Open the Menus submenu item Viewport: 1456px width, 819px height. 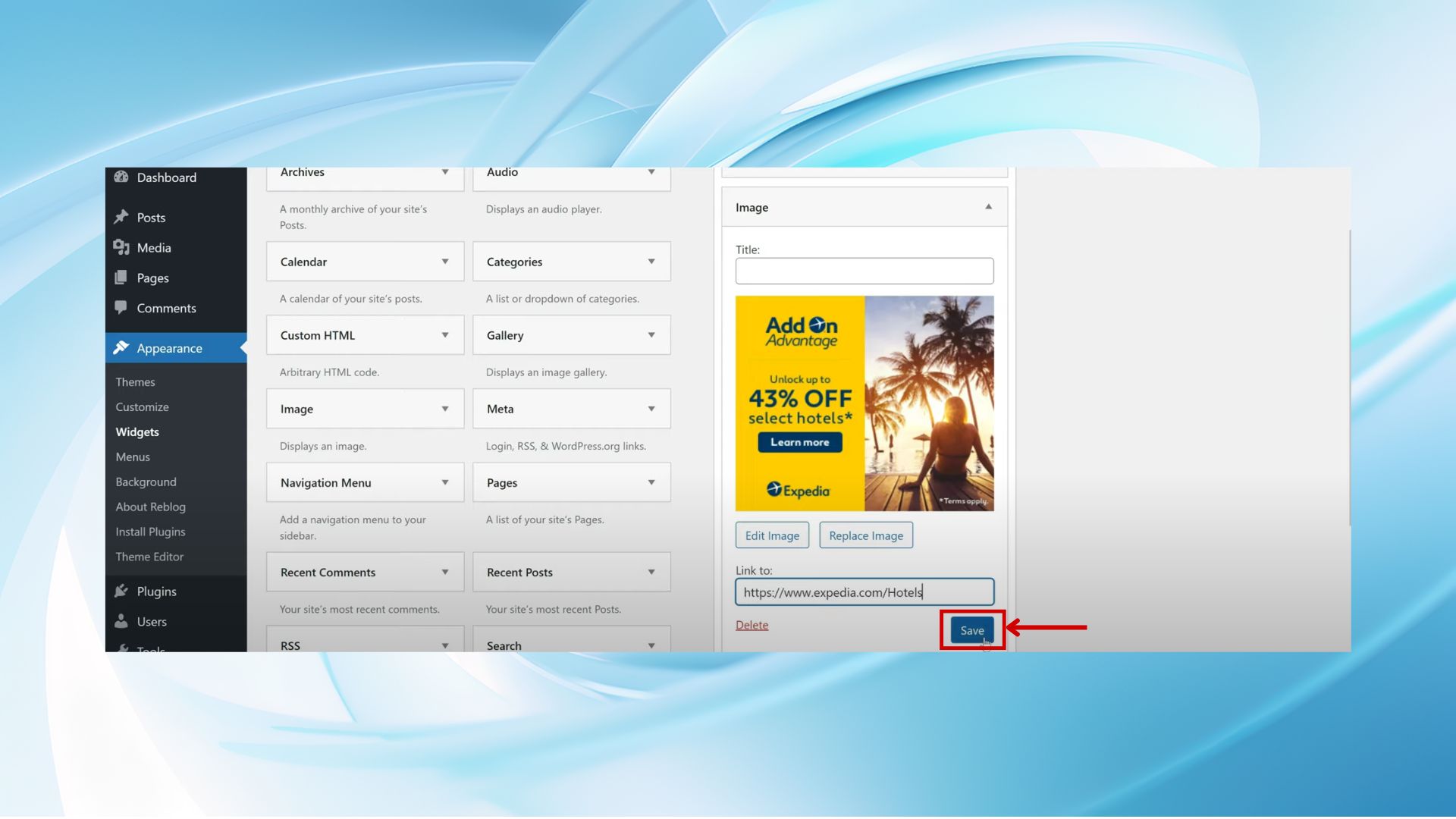[x=133, y=457]
